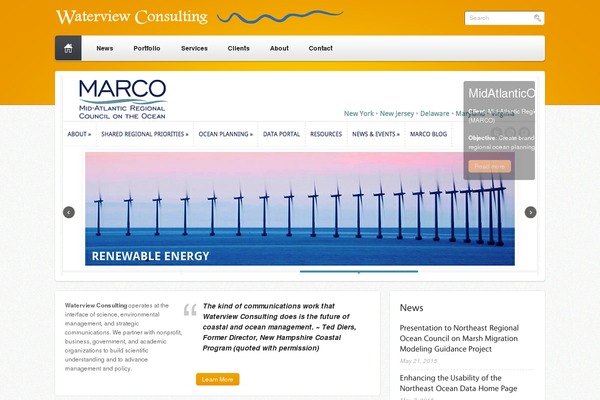Show previous slide with left arrow
Screen dimensions: 600x400
pos(69,212)
